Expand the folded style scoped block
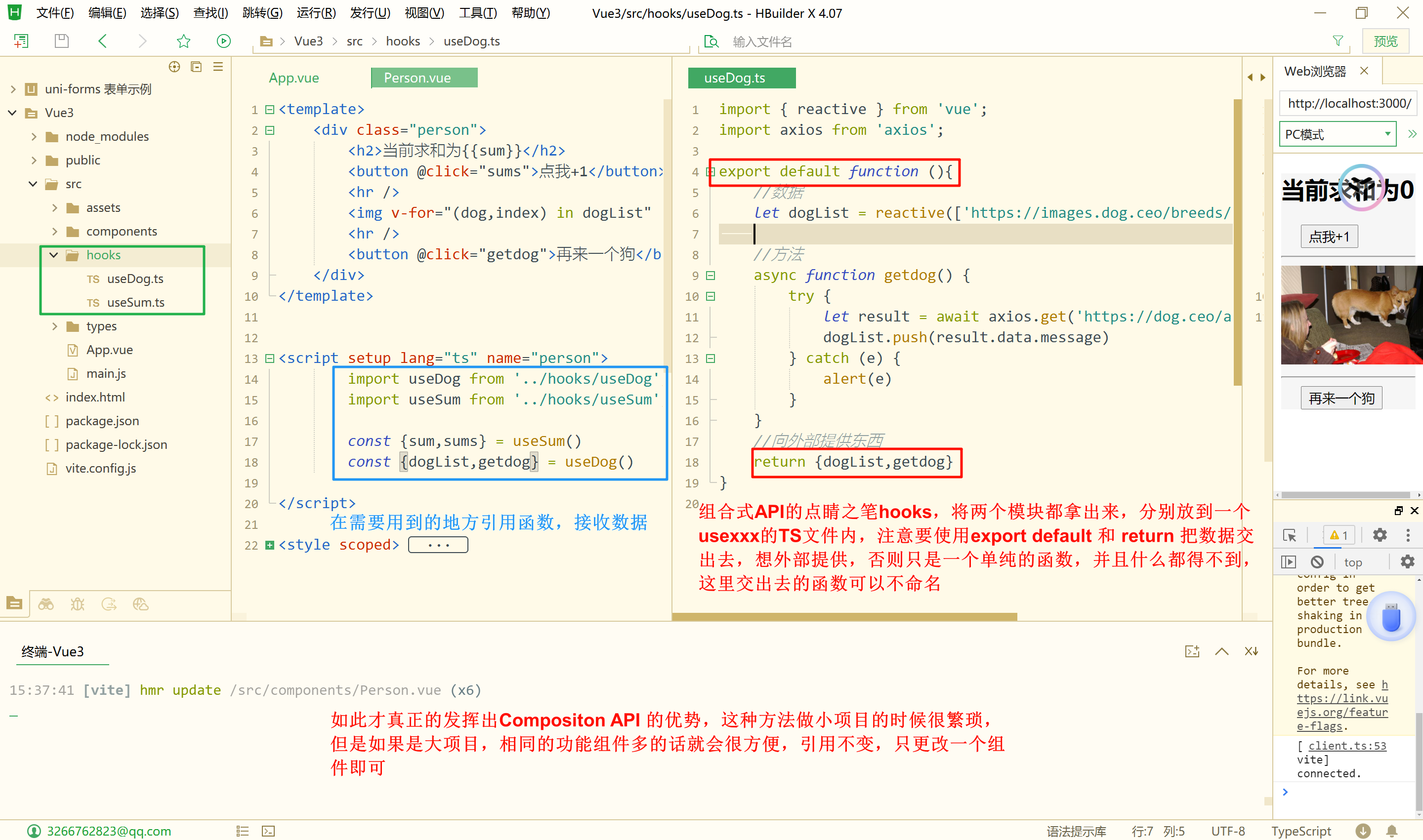This screenshot has height=840, width=1423. 270,545
